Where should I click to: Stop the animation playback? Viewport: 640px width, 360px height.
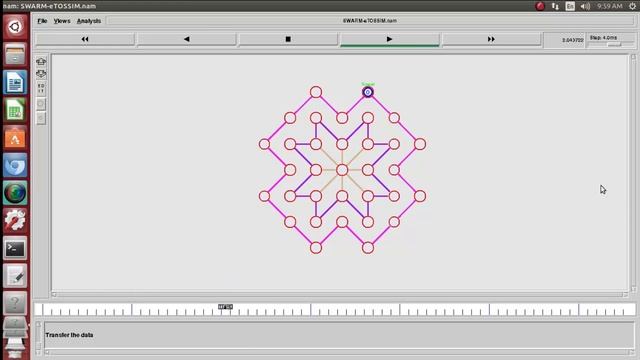(x=288, y=39)
